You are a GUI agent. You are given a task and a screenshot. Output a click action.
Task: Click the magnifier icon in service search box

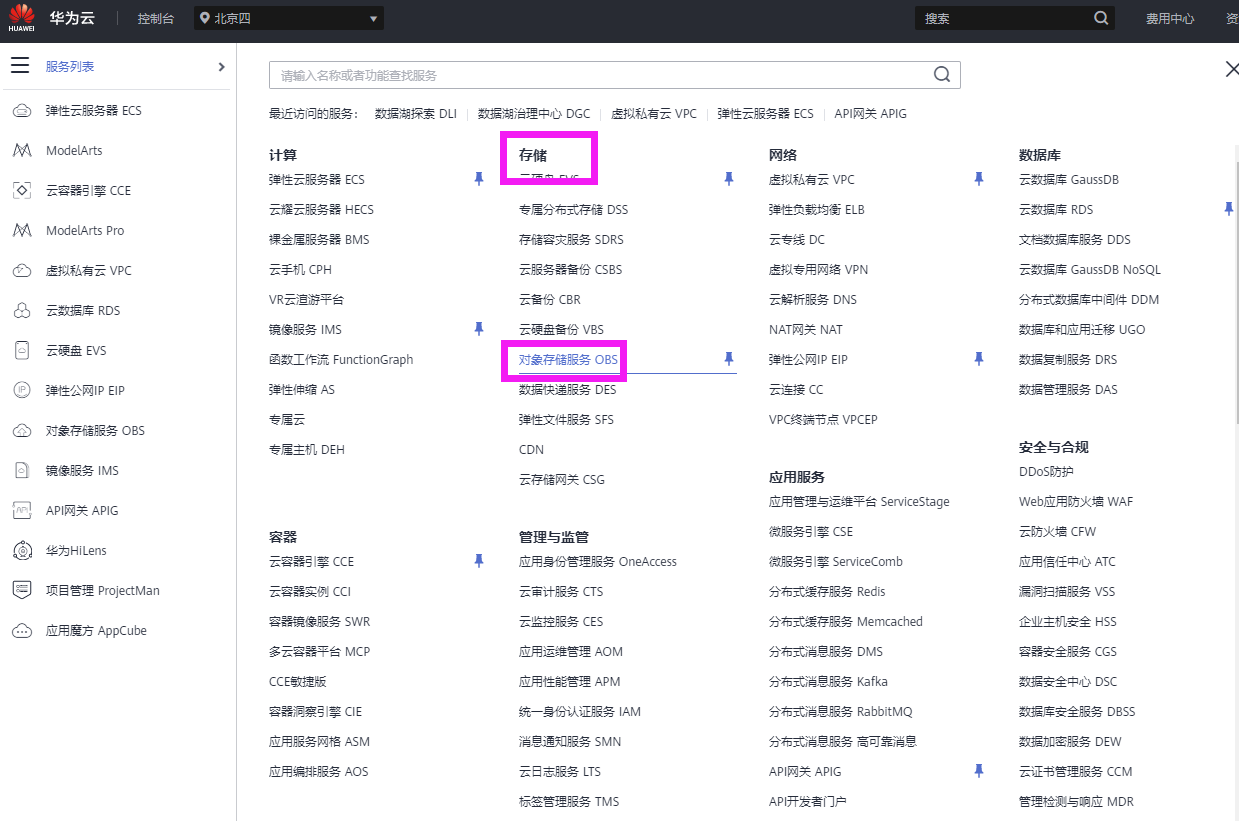pyautogui.click(x=942, y=75)
